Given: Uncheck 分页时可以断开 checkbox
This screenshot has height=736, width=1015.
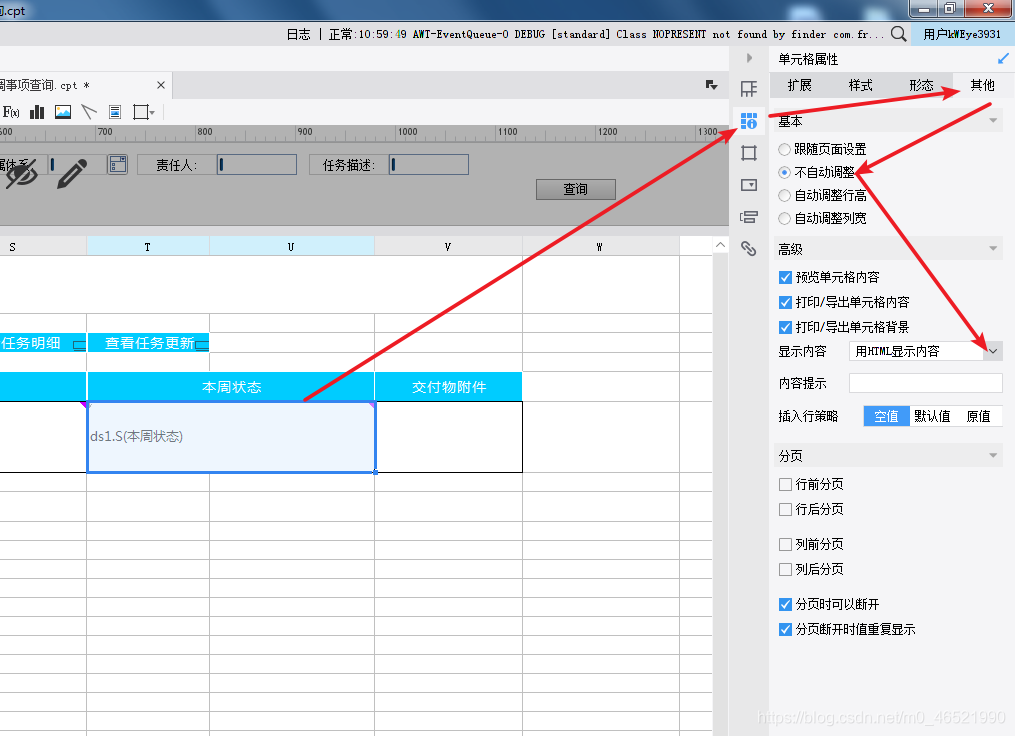Looking at the screenshot, I should (785, 605).
